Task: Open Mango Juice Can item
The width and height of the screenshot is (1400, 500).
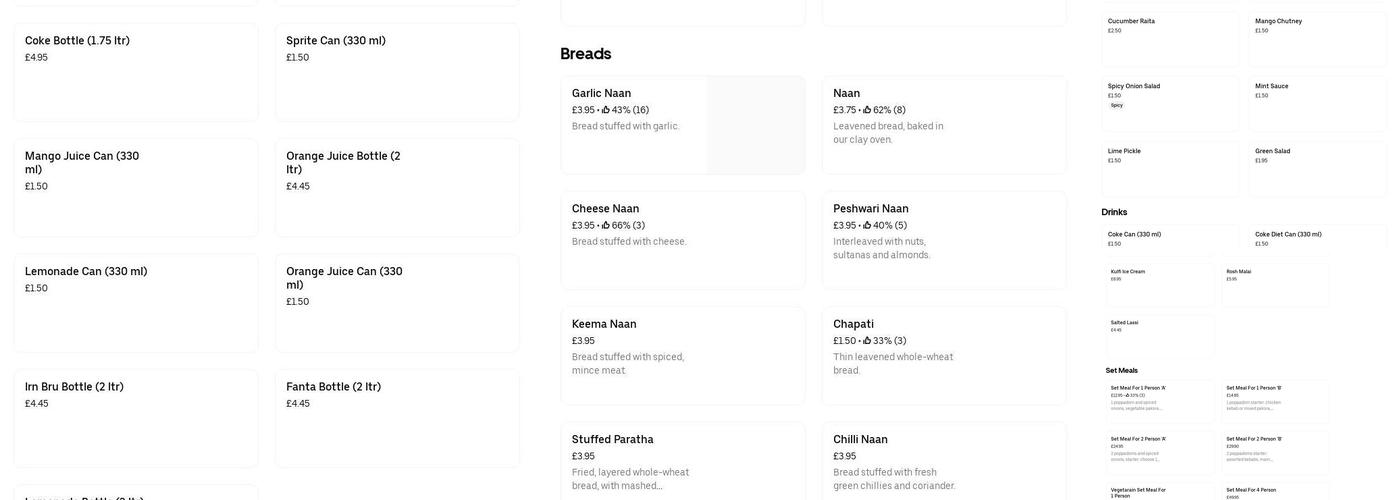Action: click(136, 187)
